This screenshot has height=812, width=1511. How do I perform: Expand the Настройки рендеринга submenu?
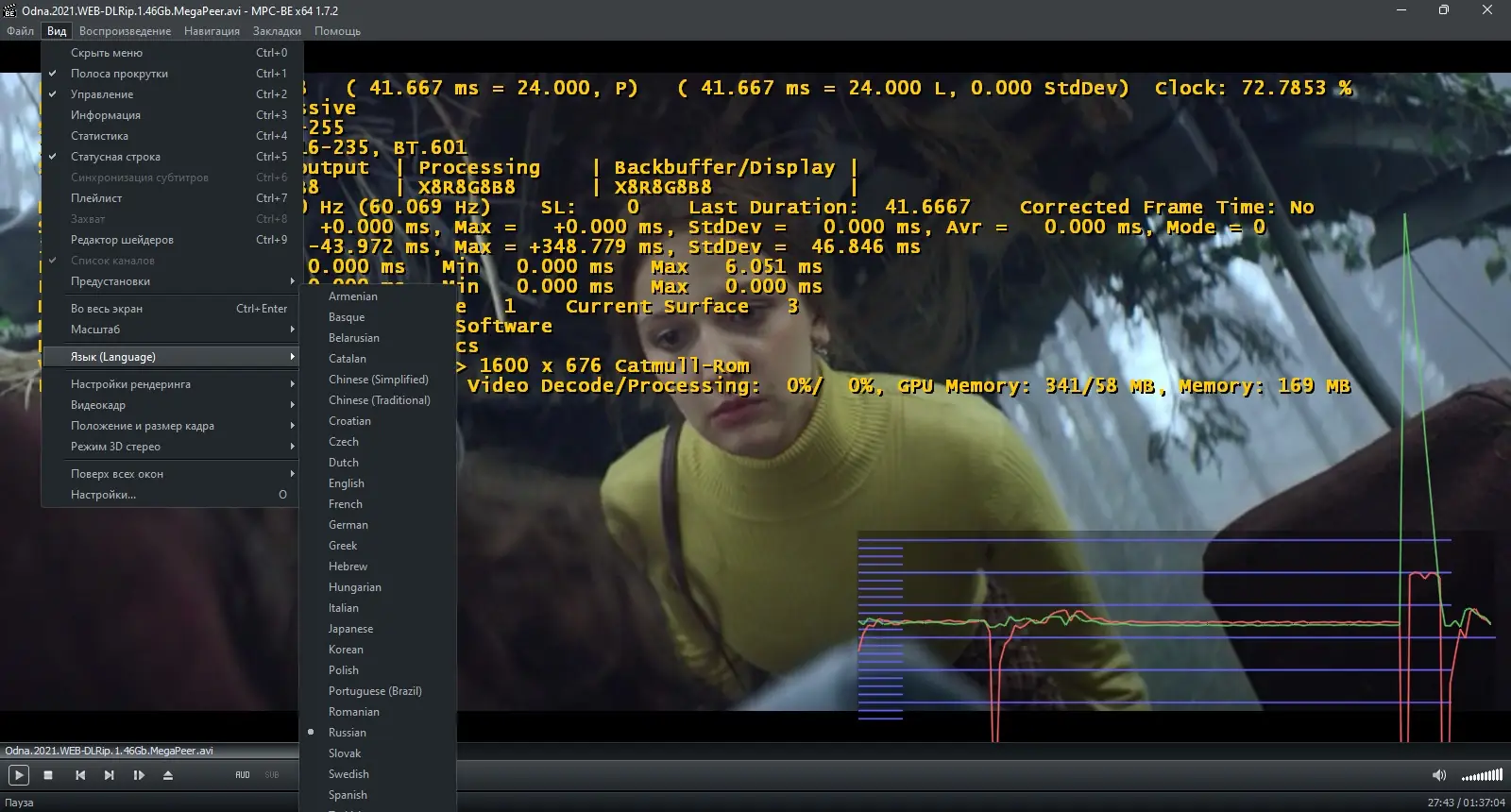(171, 384)
